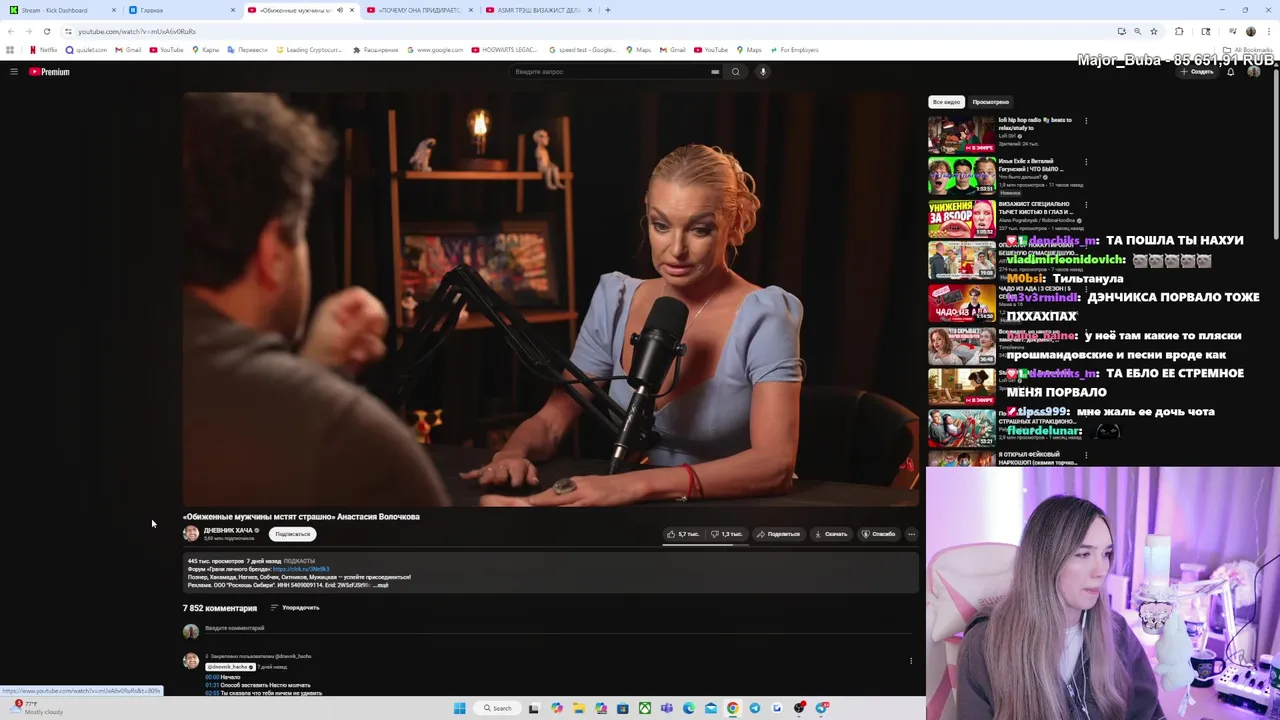Viewport: 1280px width, 720px height.
Task: Click the Windows taskbar Search box
Action: click(x=498, y=708)
